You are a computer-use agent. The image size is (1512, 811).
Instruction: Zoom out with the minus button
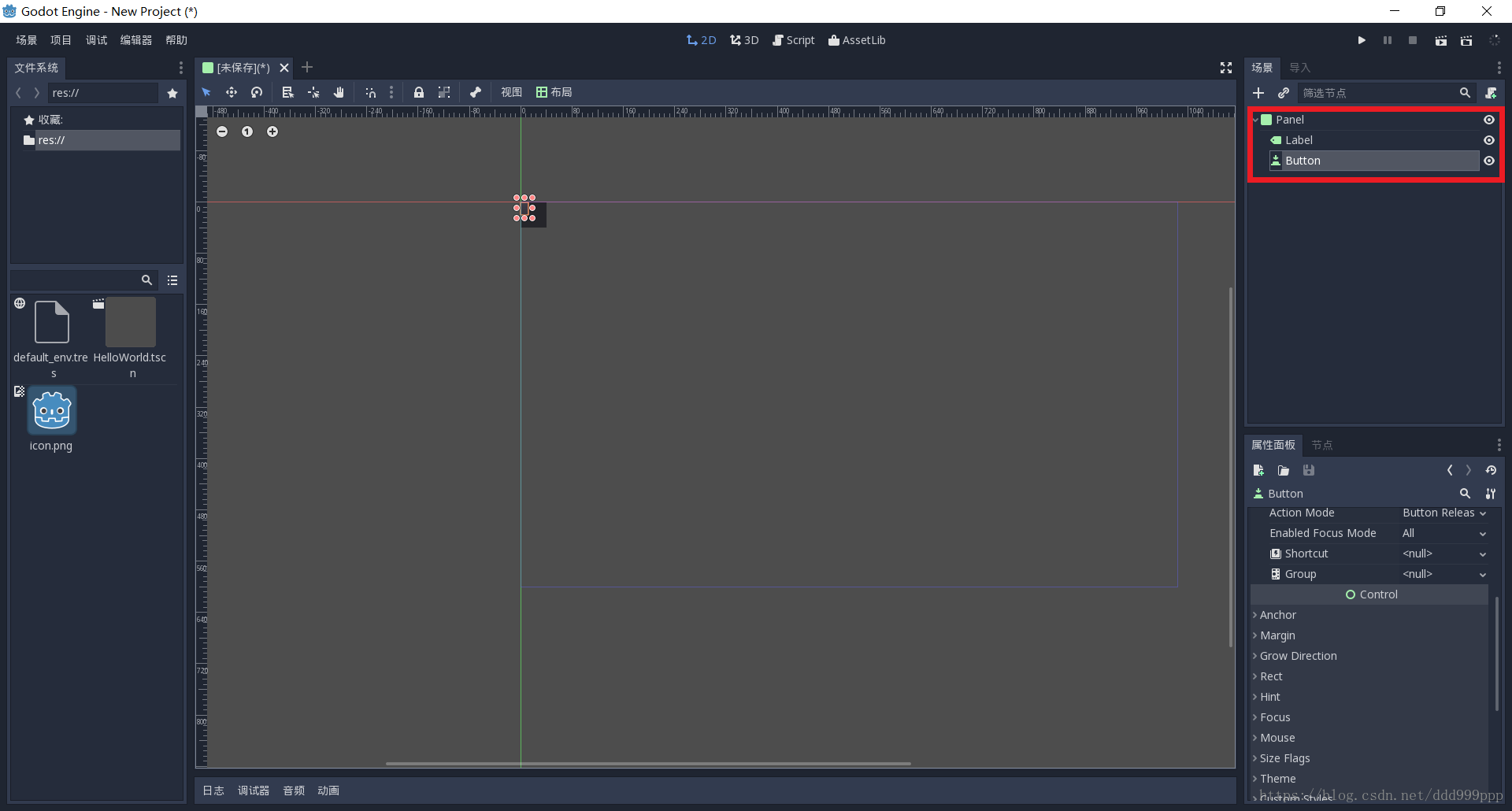(222, 131)
